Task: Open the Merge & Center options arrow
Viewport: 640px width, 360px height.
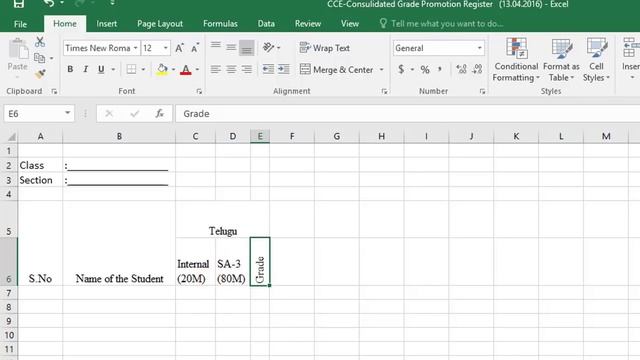Action: point(382,70)
